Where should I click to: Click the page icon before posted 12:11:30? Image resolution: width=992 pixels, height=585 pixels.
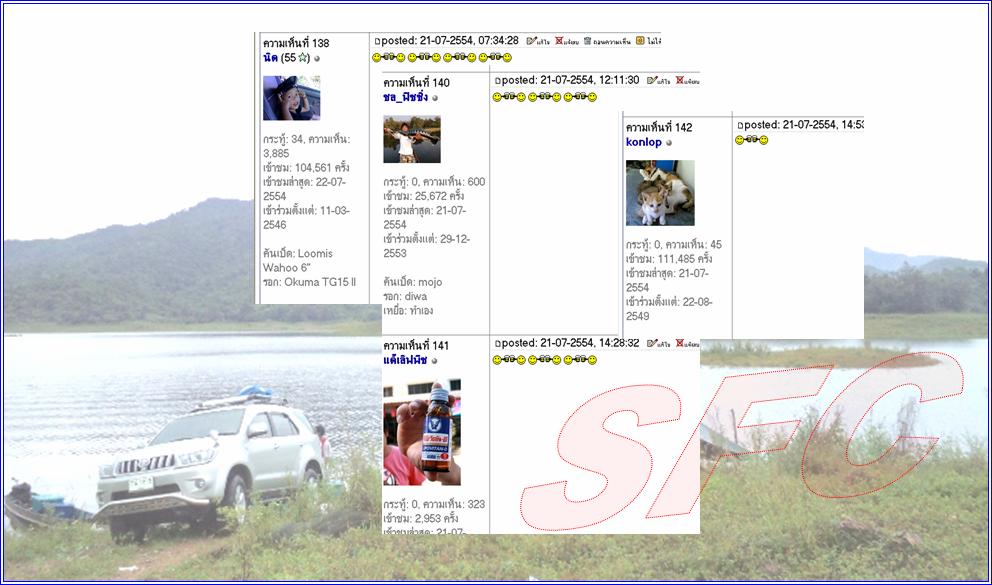(497, 81)
